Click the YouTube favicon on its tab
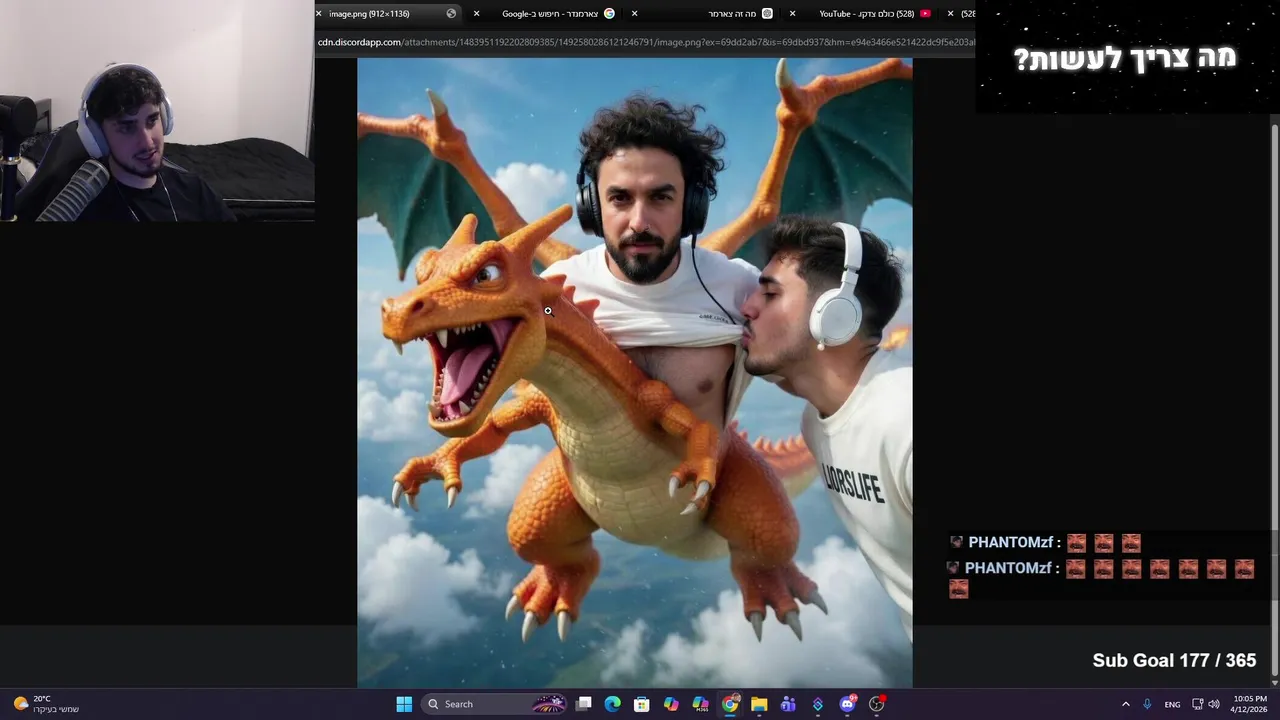The width and height of the screenshot is (1280, 720). pos(925,14)
